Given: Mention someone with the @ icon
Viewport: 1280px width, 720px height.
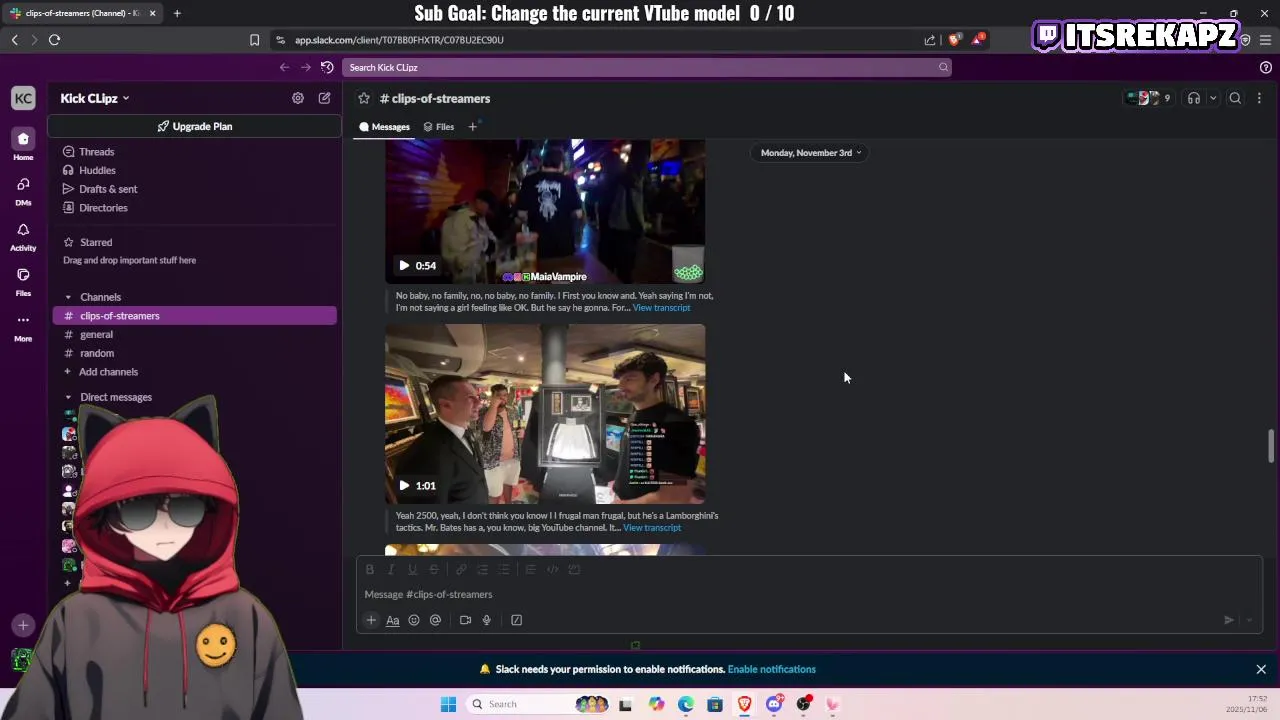Looking at the screenshot, I should [x=435, y=620].
